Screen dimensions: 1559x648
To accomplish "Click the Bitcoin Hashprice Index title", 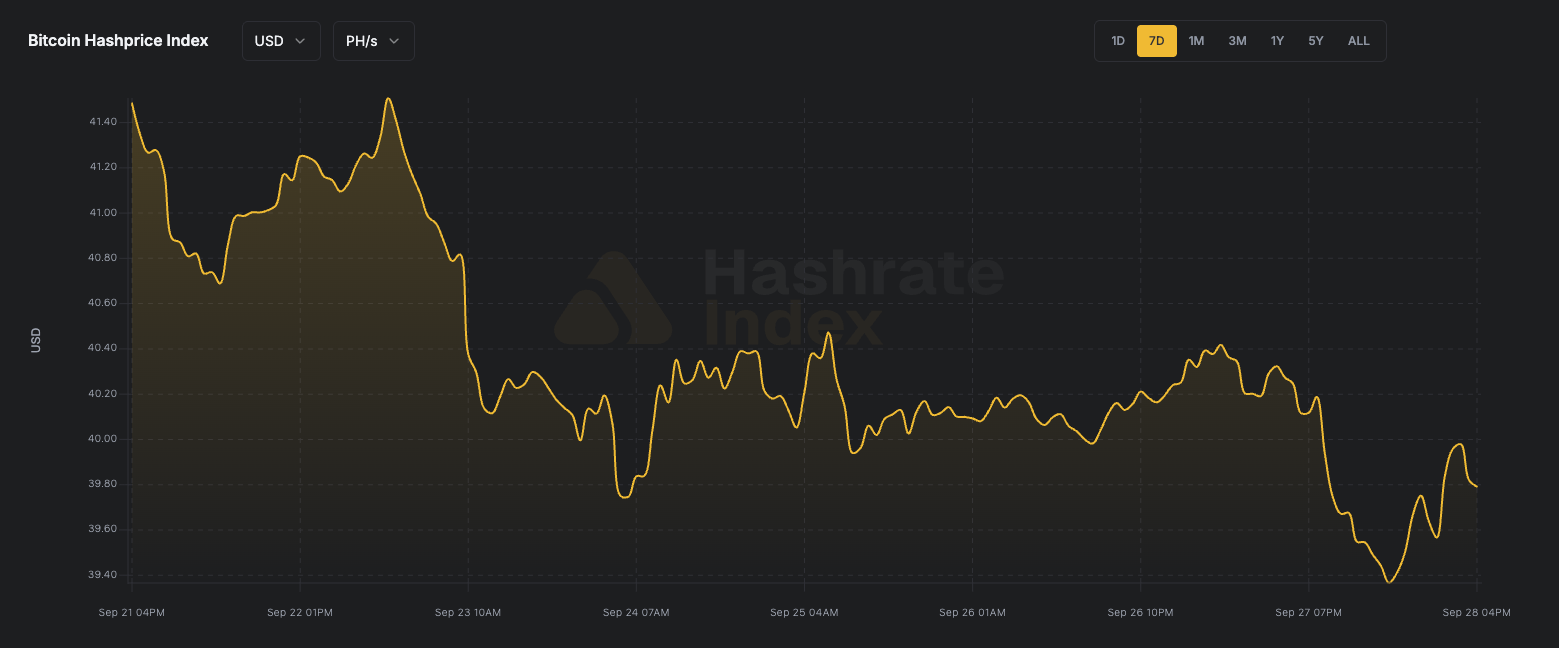I will (118, 41).
